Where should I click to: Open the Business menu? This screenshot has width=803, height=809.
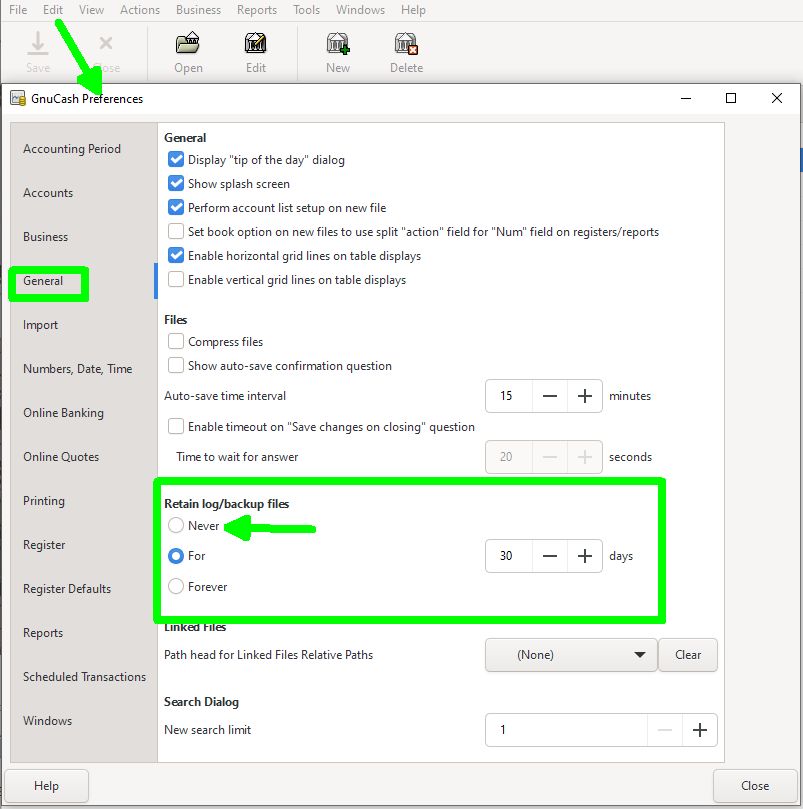coord(198,10)
